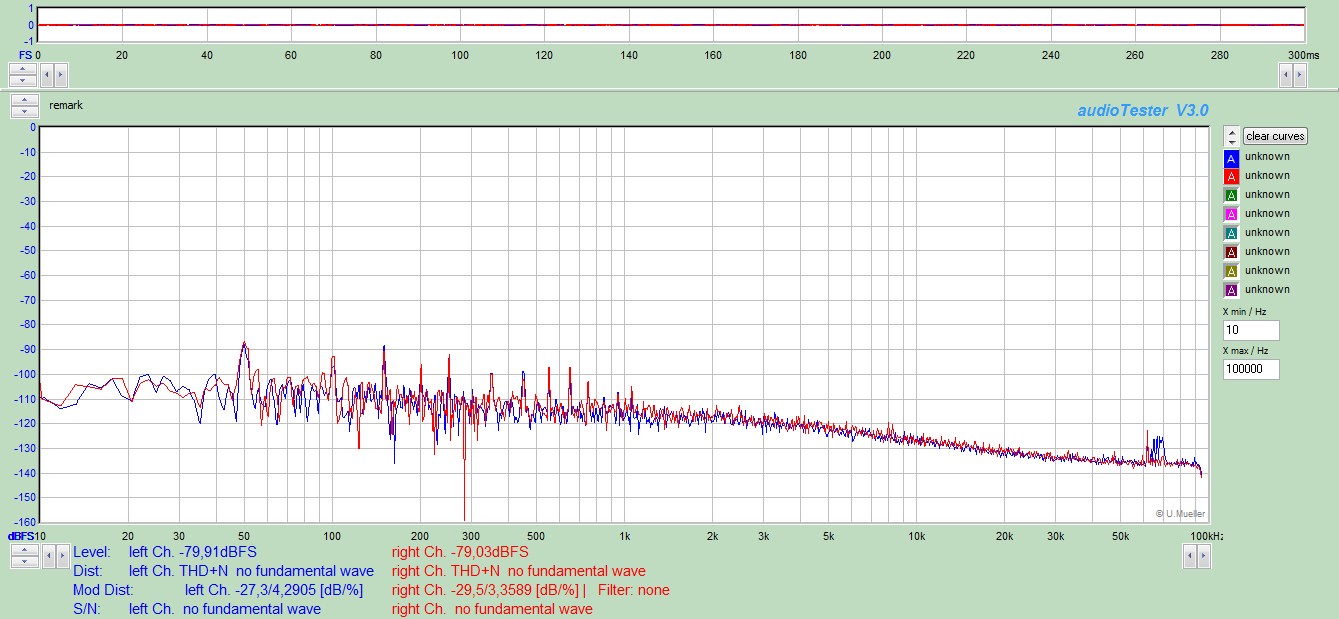Select the magenta curve A icon

click(1231, 215)
